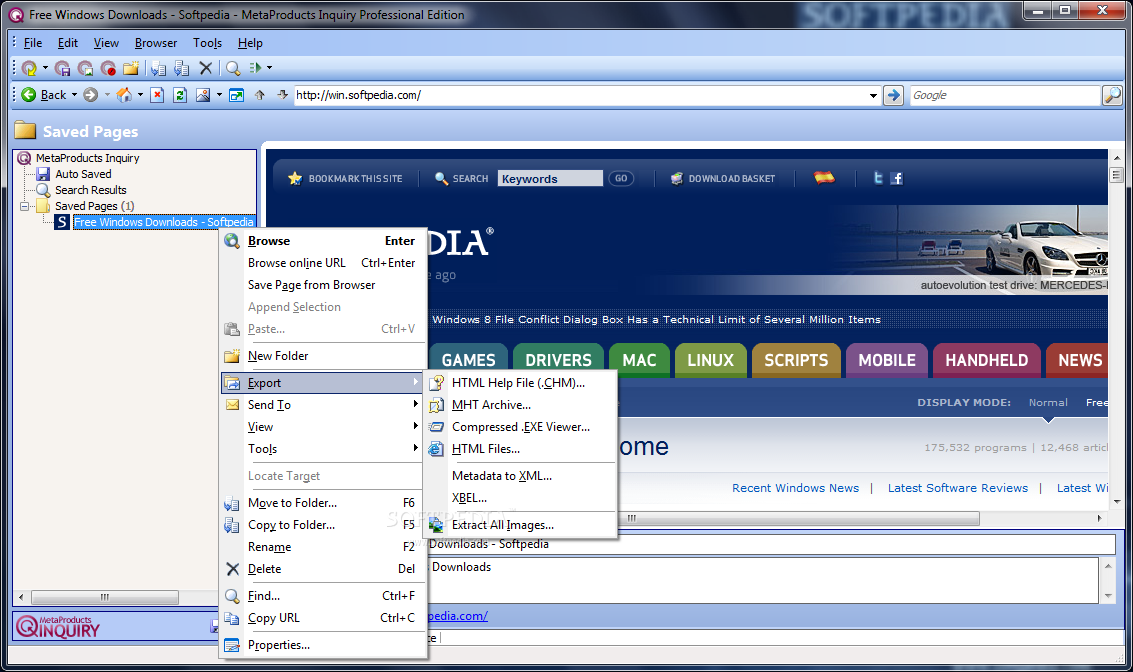Open the Back history dropdown arrow
This screenshot has height=672, width=1133.
tap(74, 95)
